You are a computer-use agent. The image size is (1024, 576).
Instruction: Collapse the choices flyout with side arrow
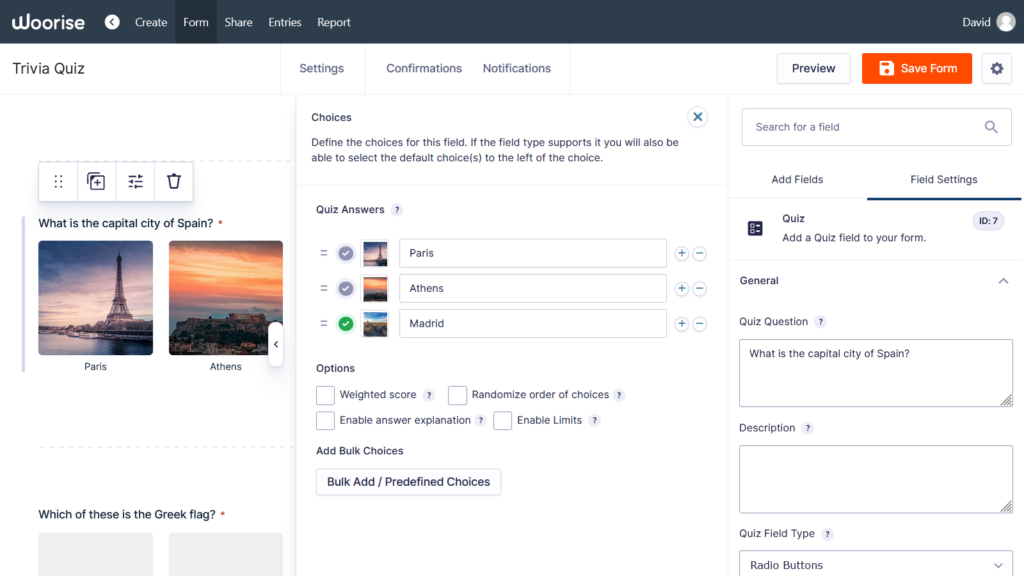coord(276,344)
